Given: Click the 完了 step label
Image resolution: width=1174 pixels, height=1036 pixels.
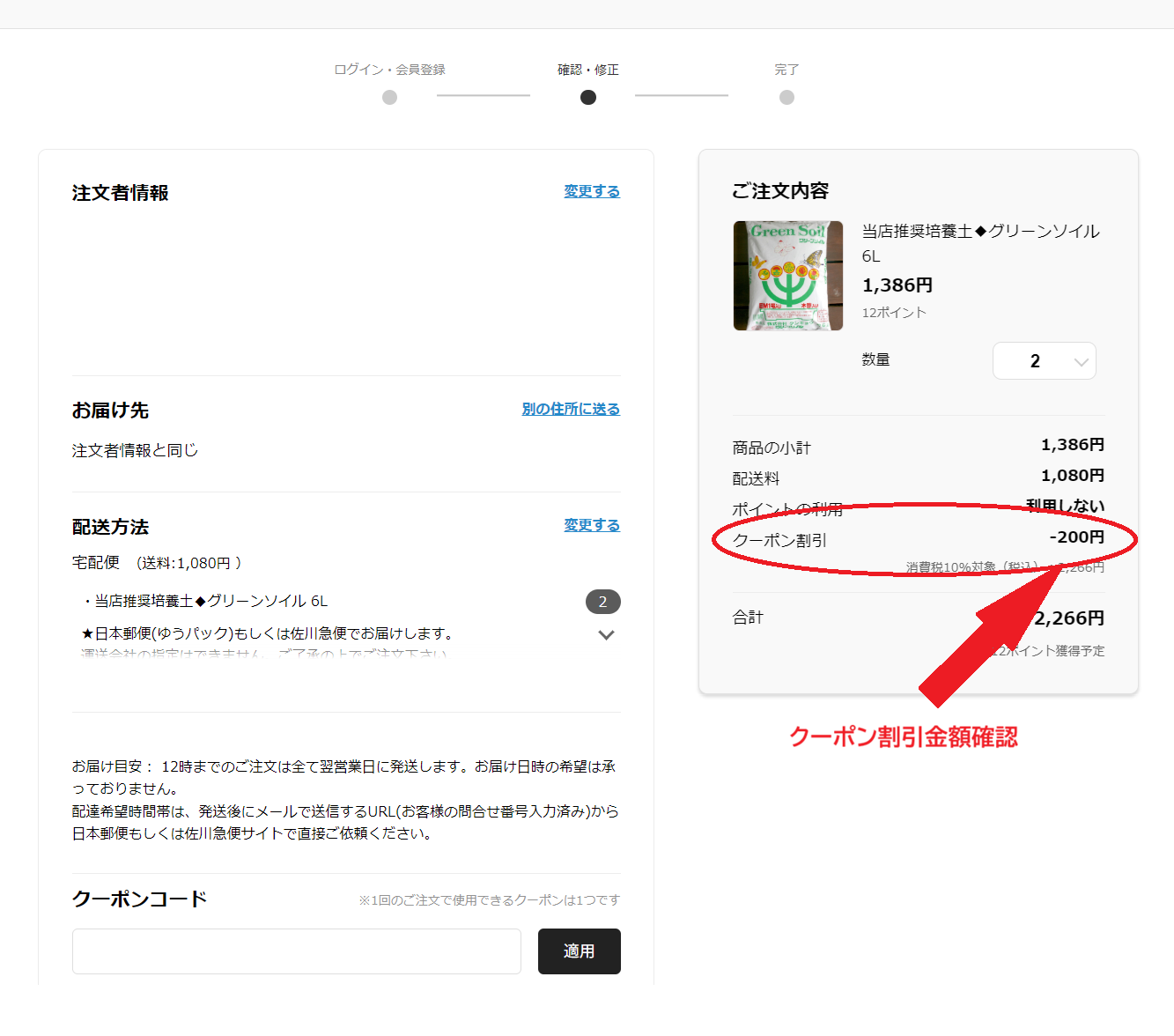Looking at the screenshot, I should coord(786,70).
